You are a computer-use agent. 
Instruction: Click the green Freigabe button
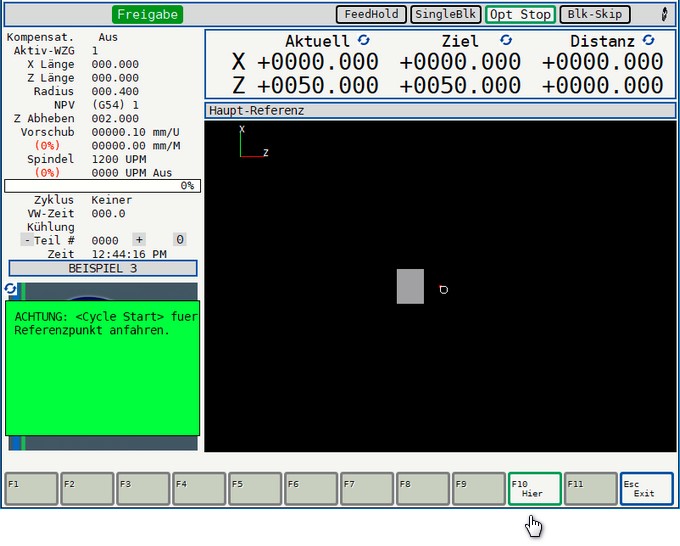(147, 14)
